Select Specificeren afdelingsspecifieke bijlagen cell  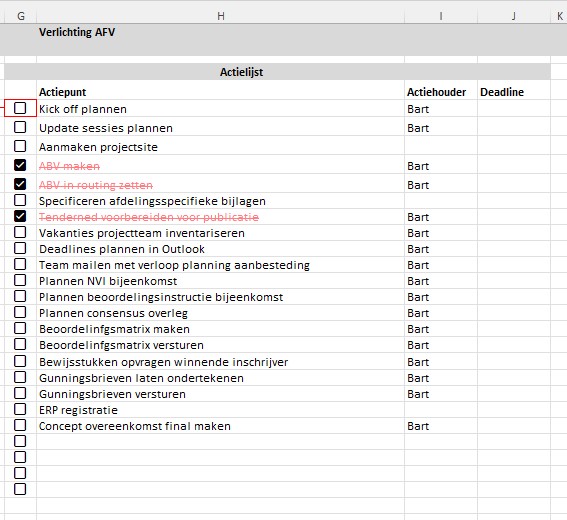(x=221, y=201)
